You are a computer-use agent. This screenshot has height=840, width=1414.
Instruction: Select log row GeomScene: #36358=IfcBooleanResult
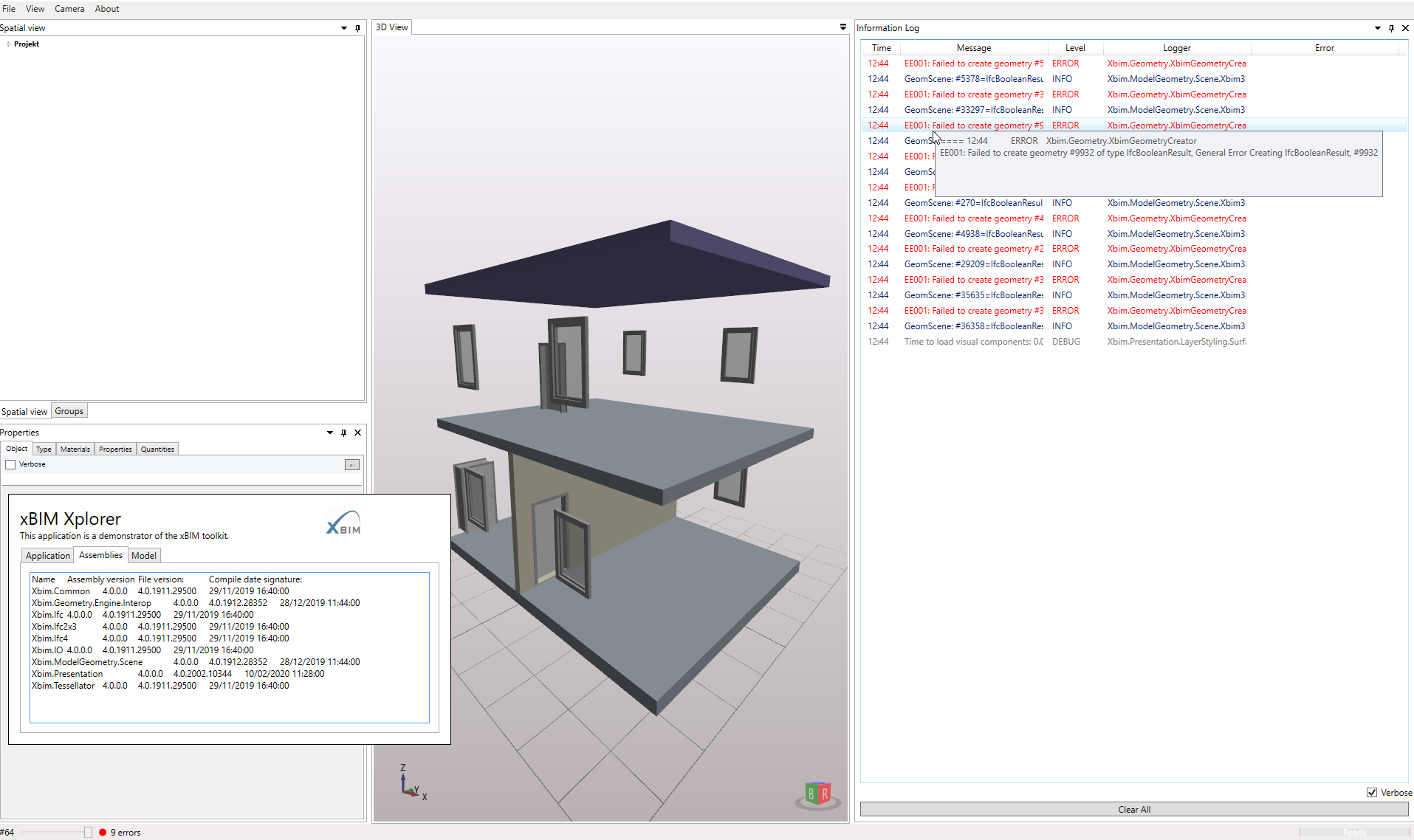[x=1134, y=326]
